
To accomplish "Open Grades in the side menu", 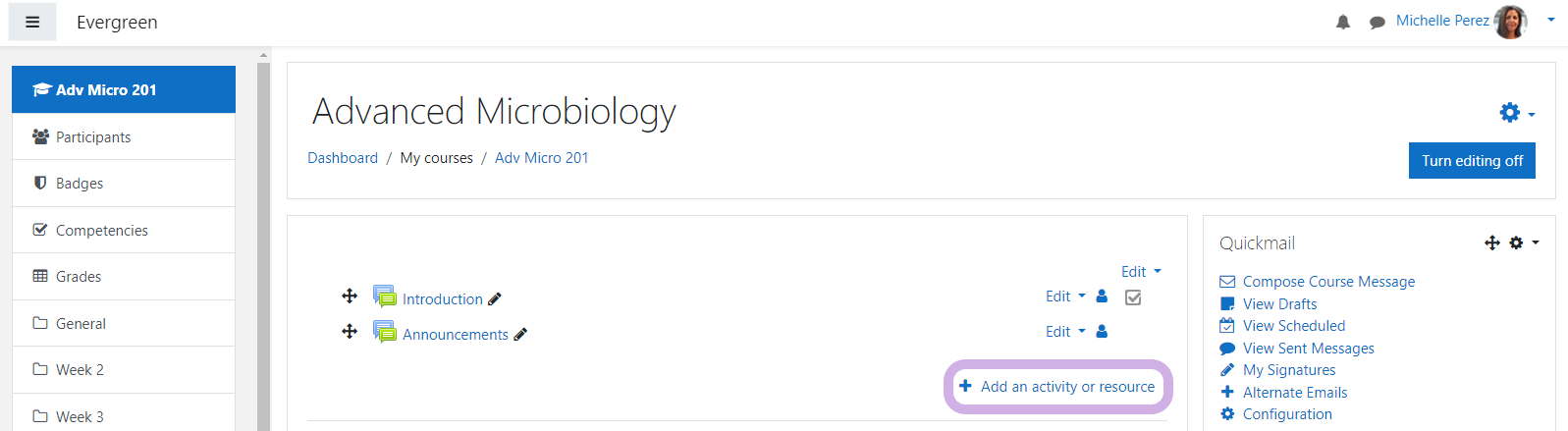I will click(x=124, y=276).
